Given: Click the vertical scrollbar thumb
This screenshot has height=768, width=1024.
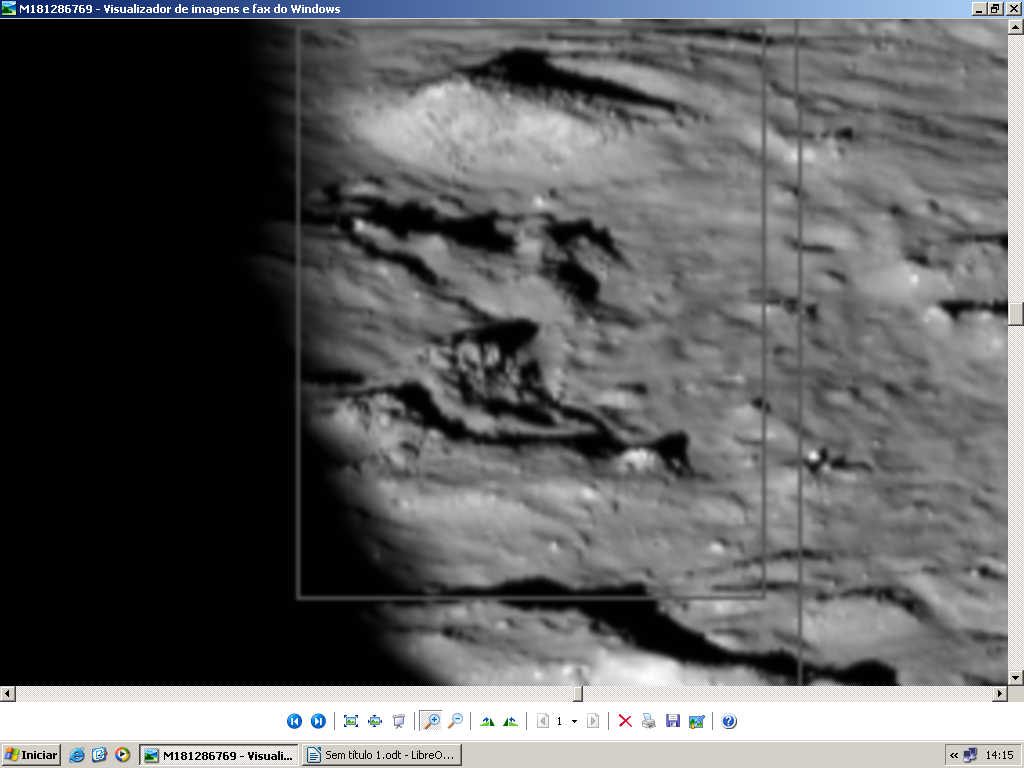Looking at the screenshot, I should pos(1016,313).
